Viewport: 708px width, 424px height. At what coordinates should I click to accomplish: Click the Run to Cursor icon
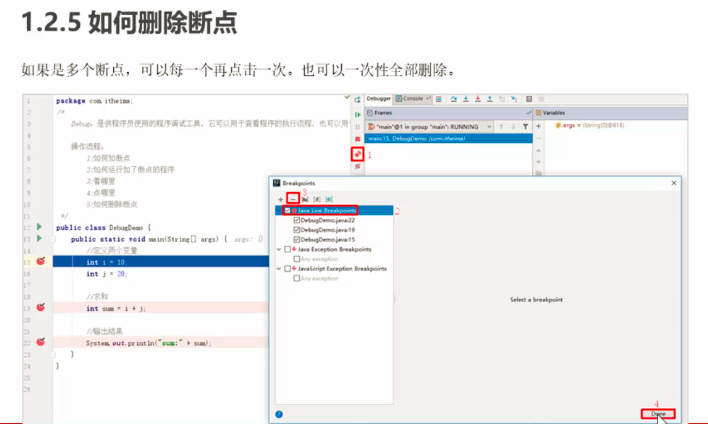(514, 99)
